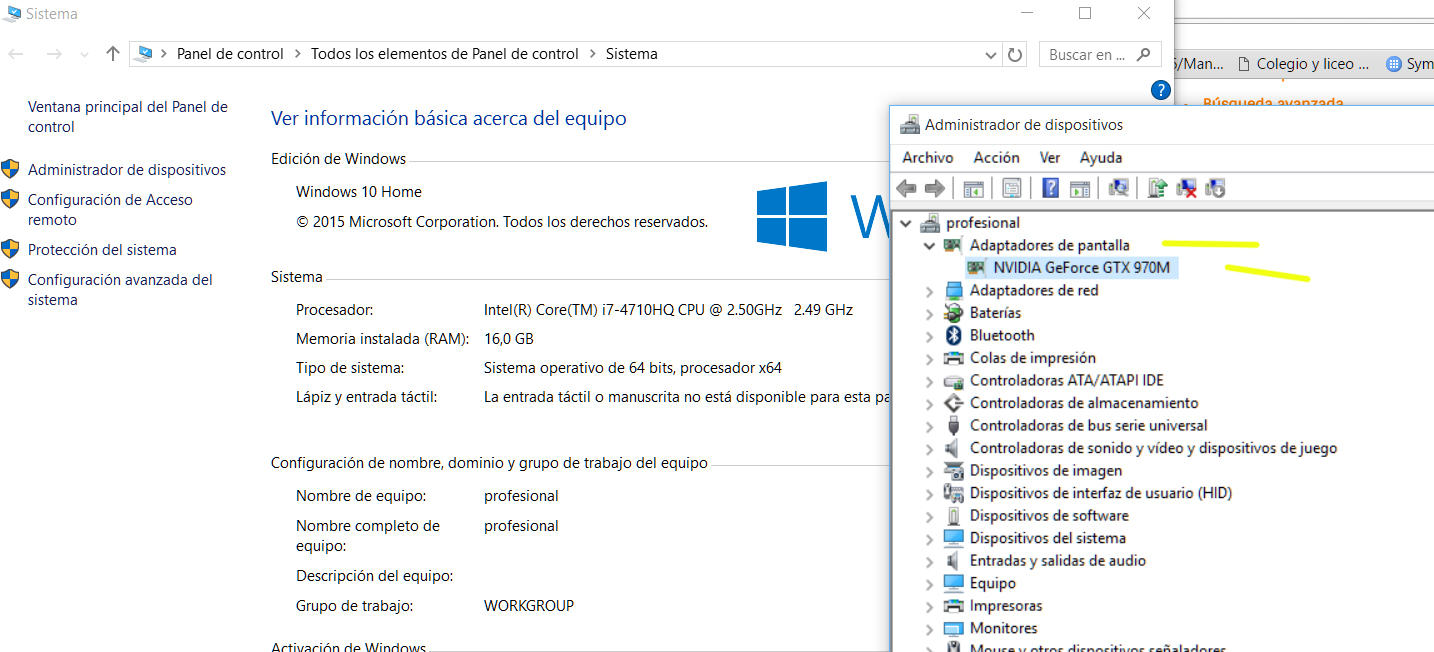Screen dimensions: 1434x652
Task: Open Colegio y liceo bookmark in browser
Action: click(1302, 64)
